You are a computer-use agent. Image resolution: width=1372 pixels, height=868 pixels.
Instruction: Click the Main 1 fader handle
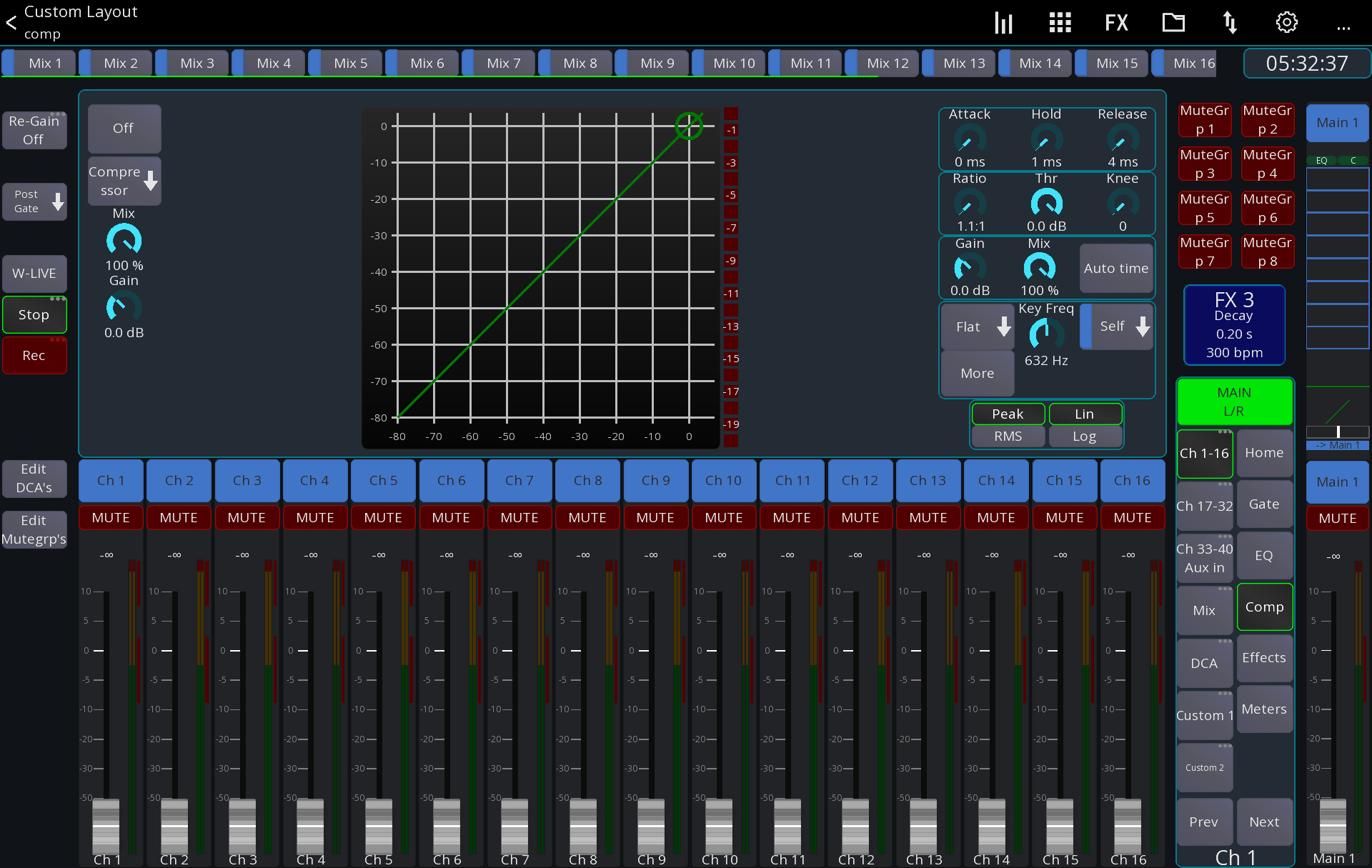pos(1333,825)
